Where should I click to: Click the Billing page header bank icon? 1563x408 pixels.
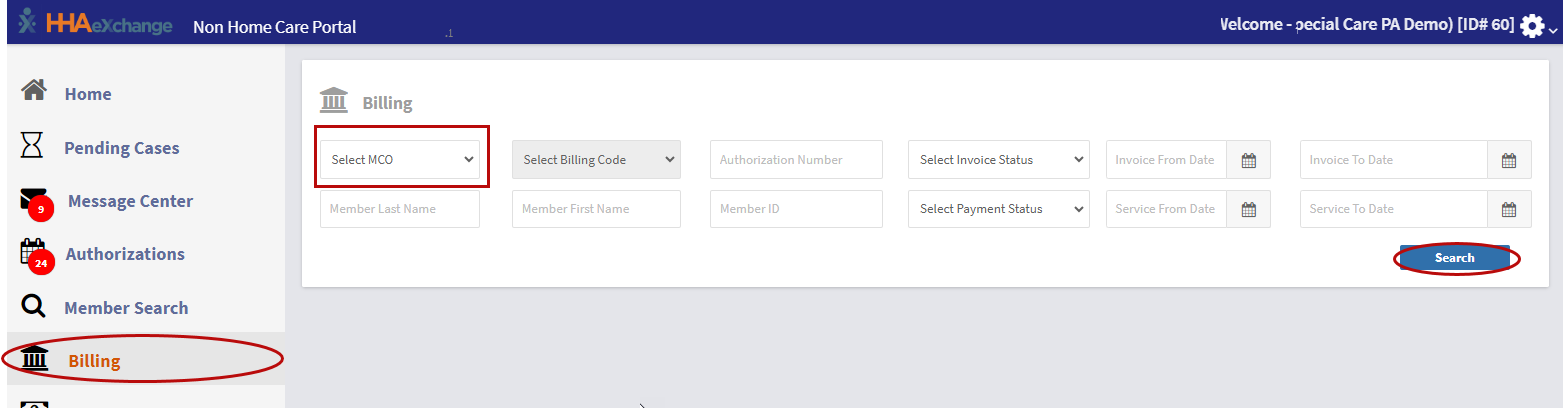pos(334,101)
